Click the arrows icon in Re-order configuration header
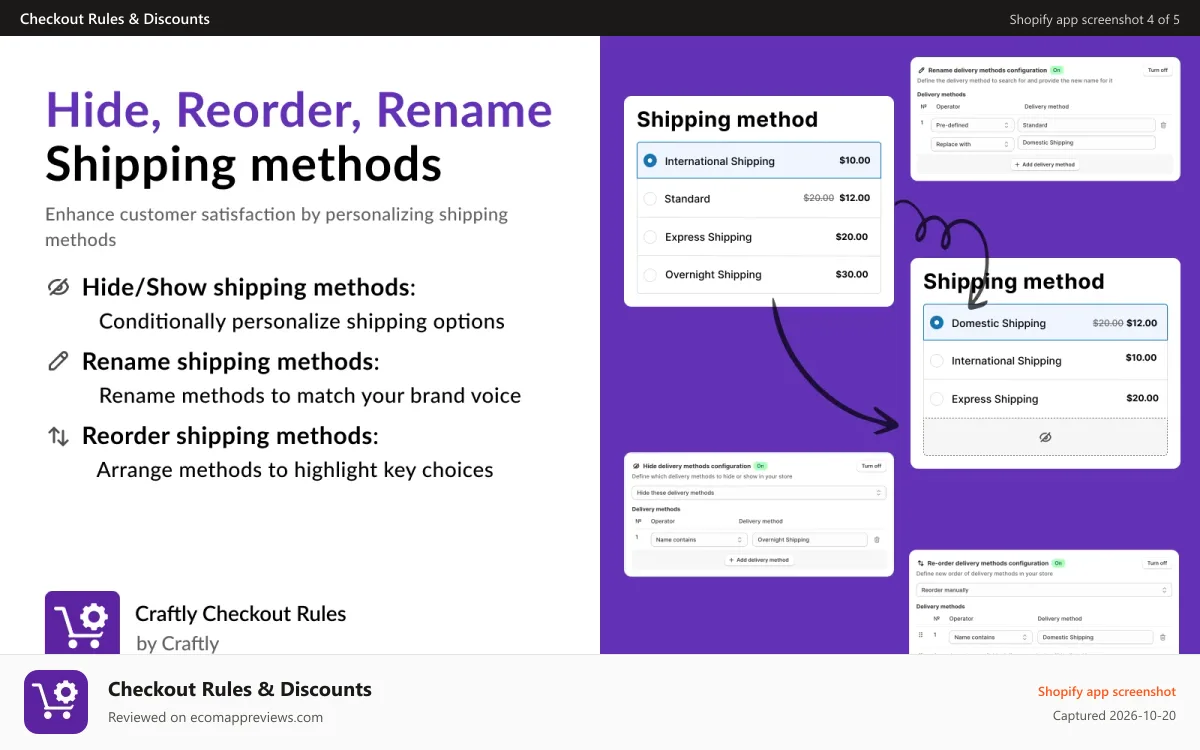The height and width of the screenshot is (750, 1200). [x=921, y=563]
